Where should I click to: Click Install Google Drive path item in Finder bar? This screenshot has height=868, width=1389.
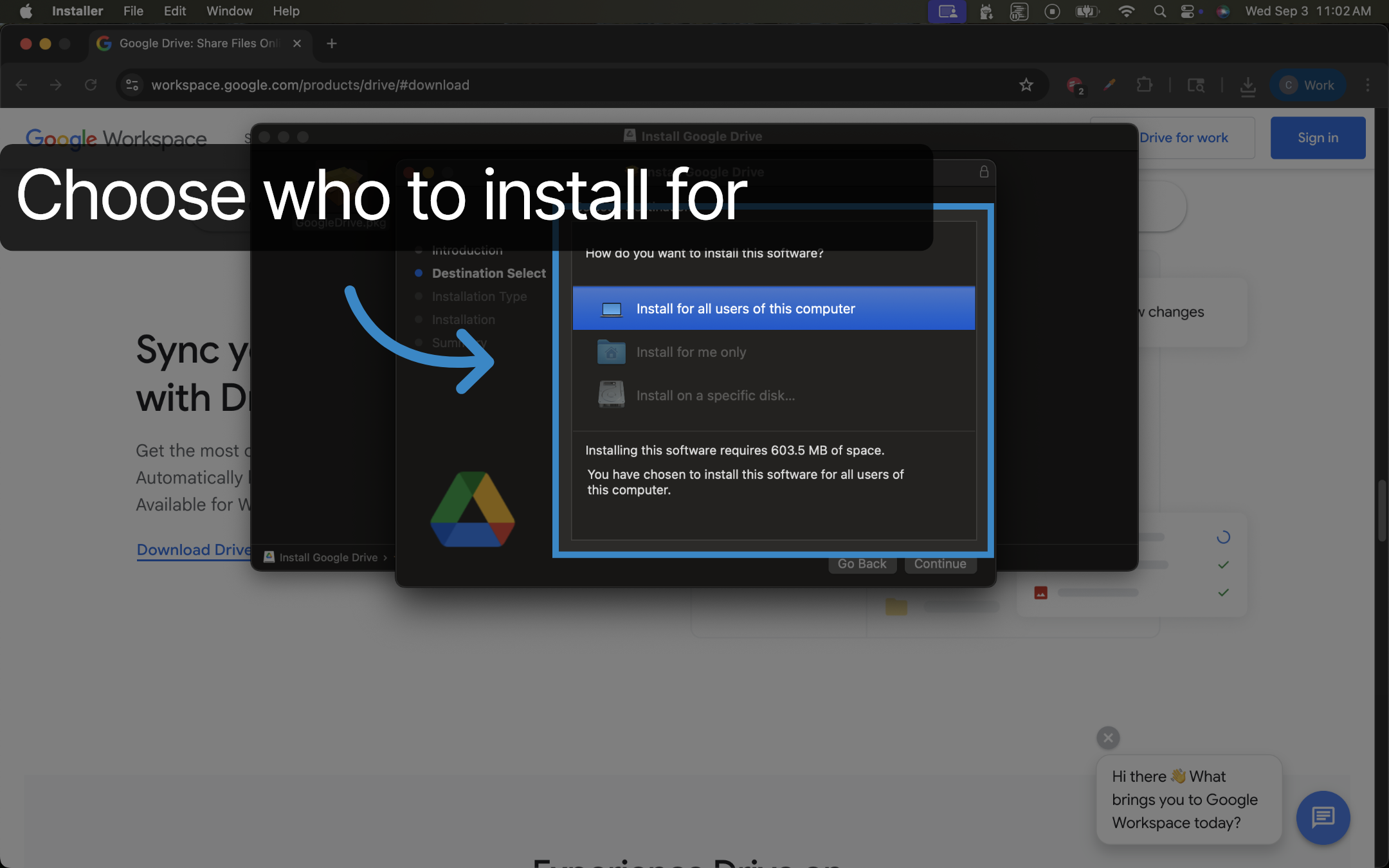(x=321, y=557)
